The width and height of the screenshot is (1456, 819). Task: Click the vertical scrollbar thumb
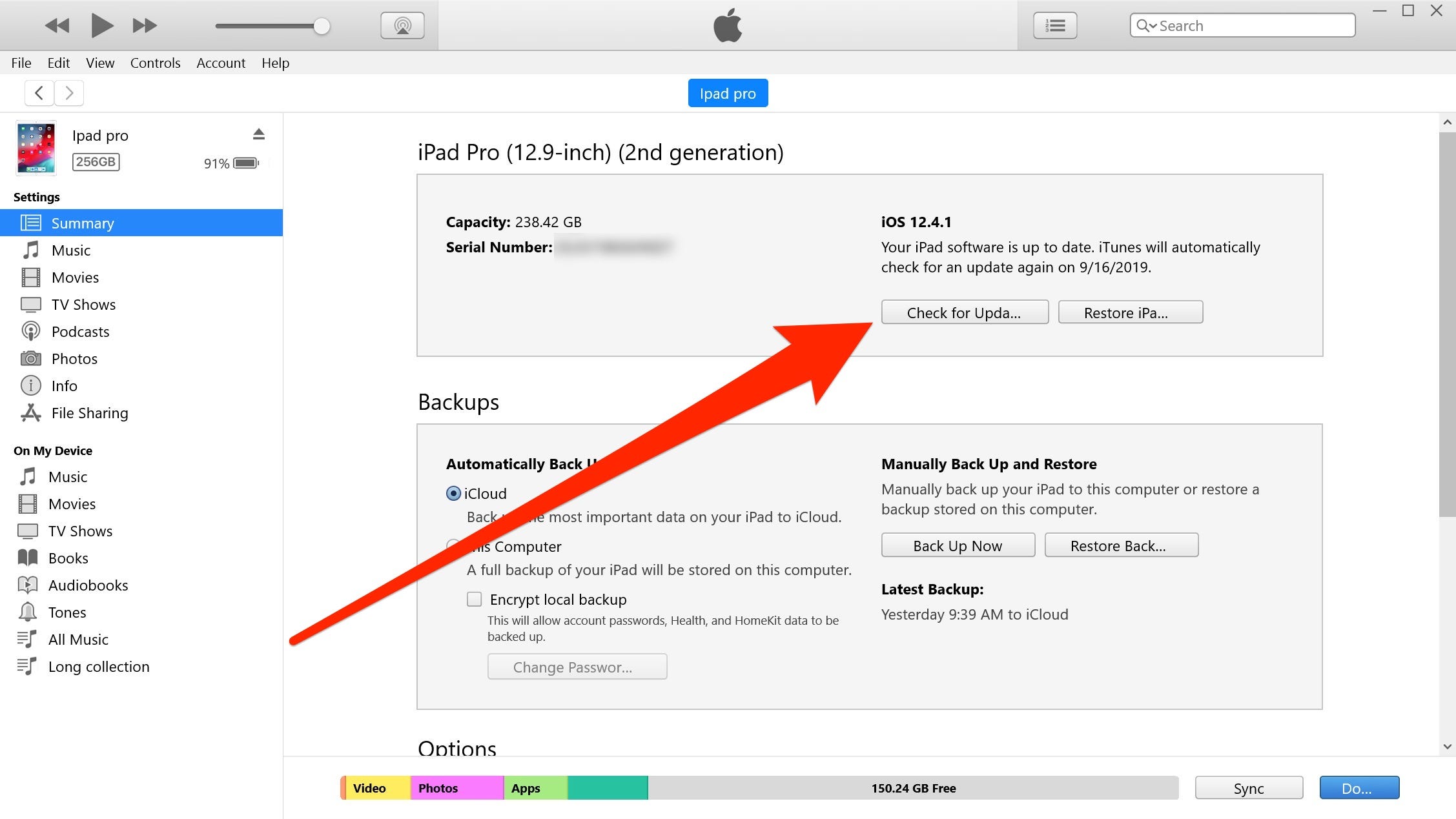[1447, 324]
